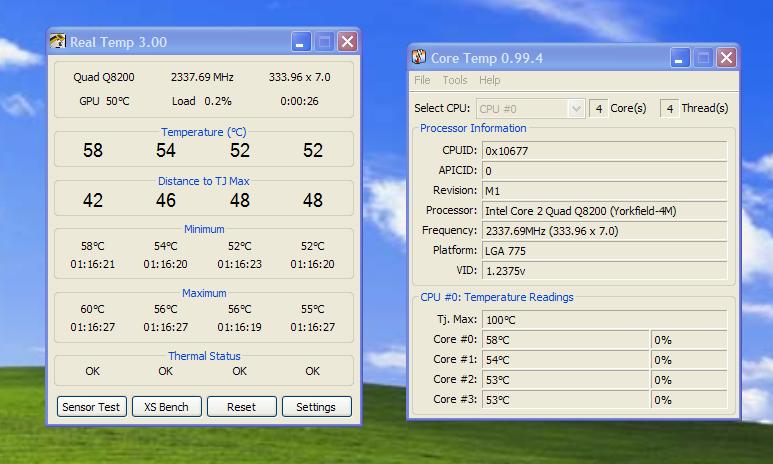Image resolution: width=773 pixels, height=464 pixels.
Task: Open the Help menu in Core Temp
Action: coord(490,80)
